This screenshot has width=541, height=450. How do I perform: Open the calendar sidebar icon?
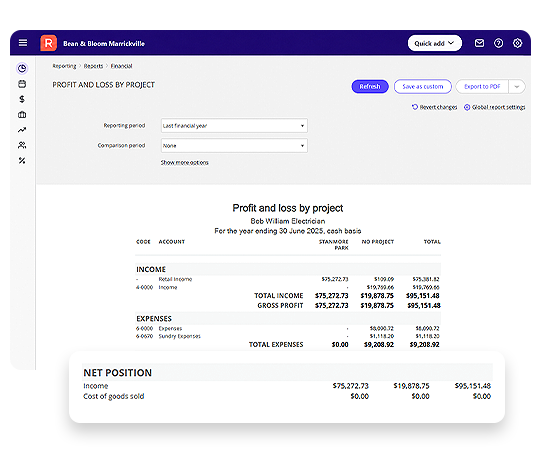coord(22,84)
